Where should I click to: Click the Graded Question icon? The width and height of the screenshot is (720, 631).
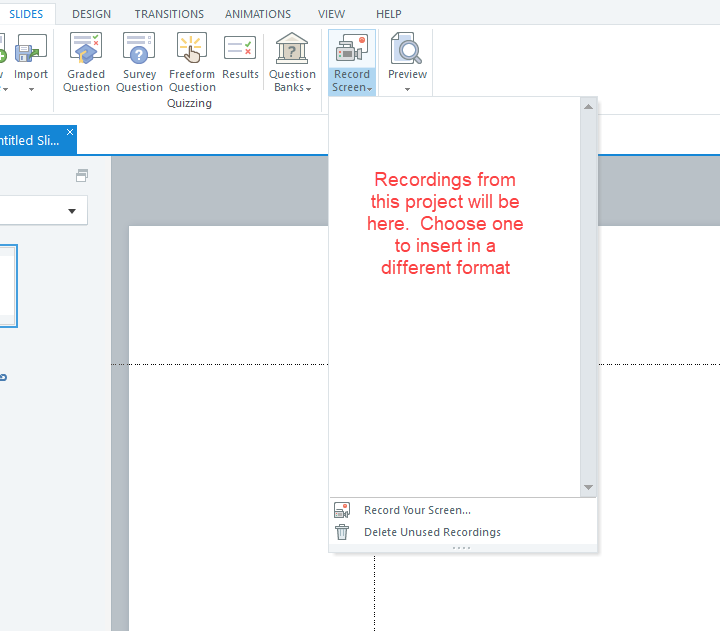86,48
